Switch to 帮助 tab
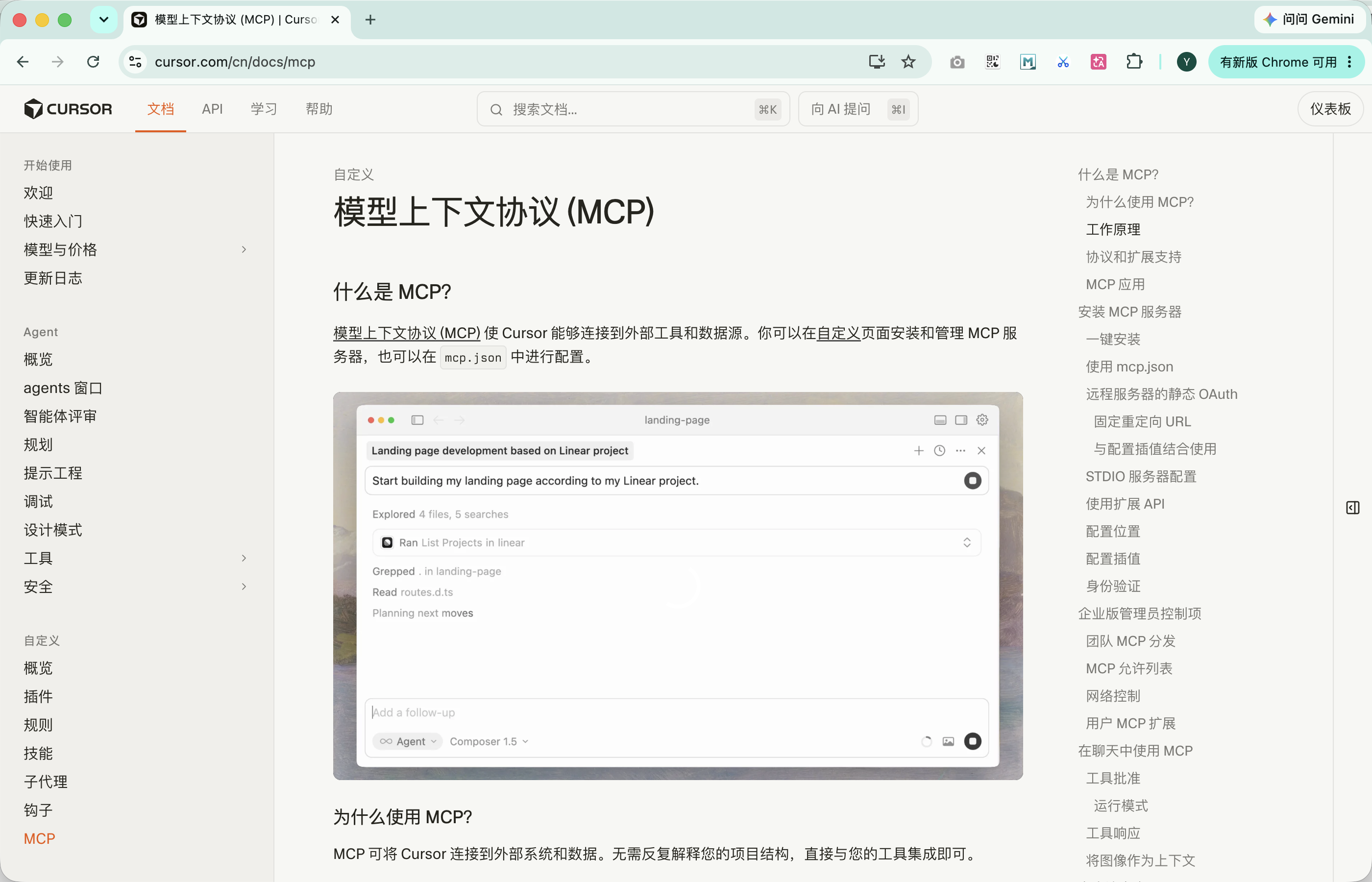1372x882 pixels. (x=319, y=109)
